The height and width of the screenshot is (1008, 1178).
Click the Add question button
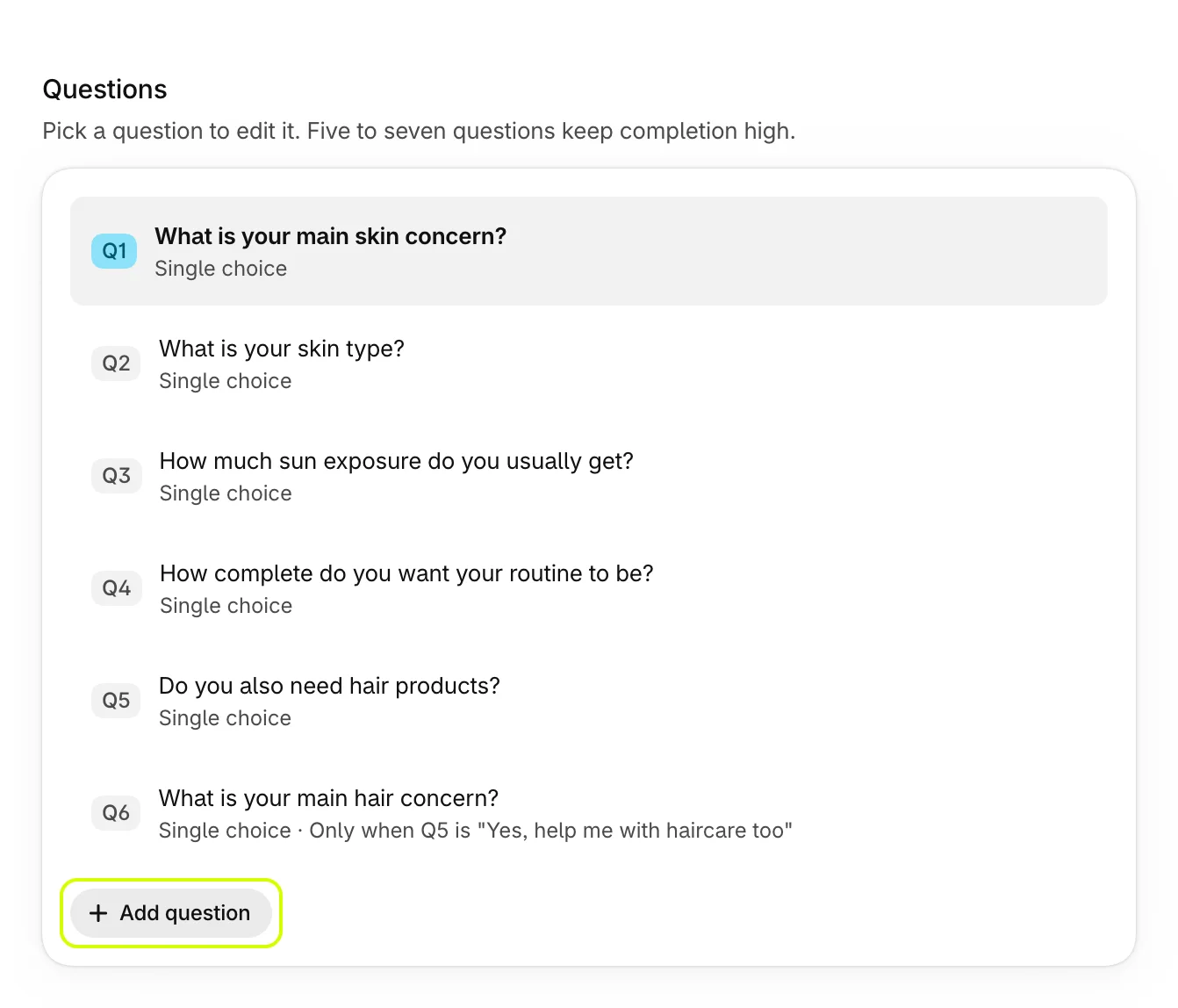coord(171,913)
